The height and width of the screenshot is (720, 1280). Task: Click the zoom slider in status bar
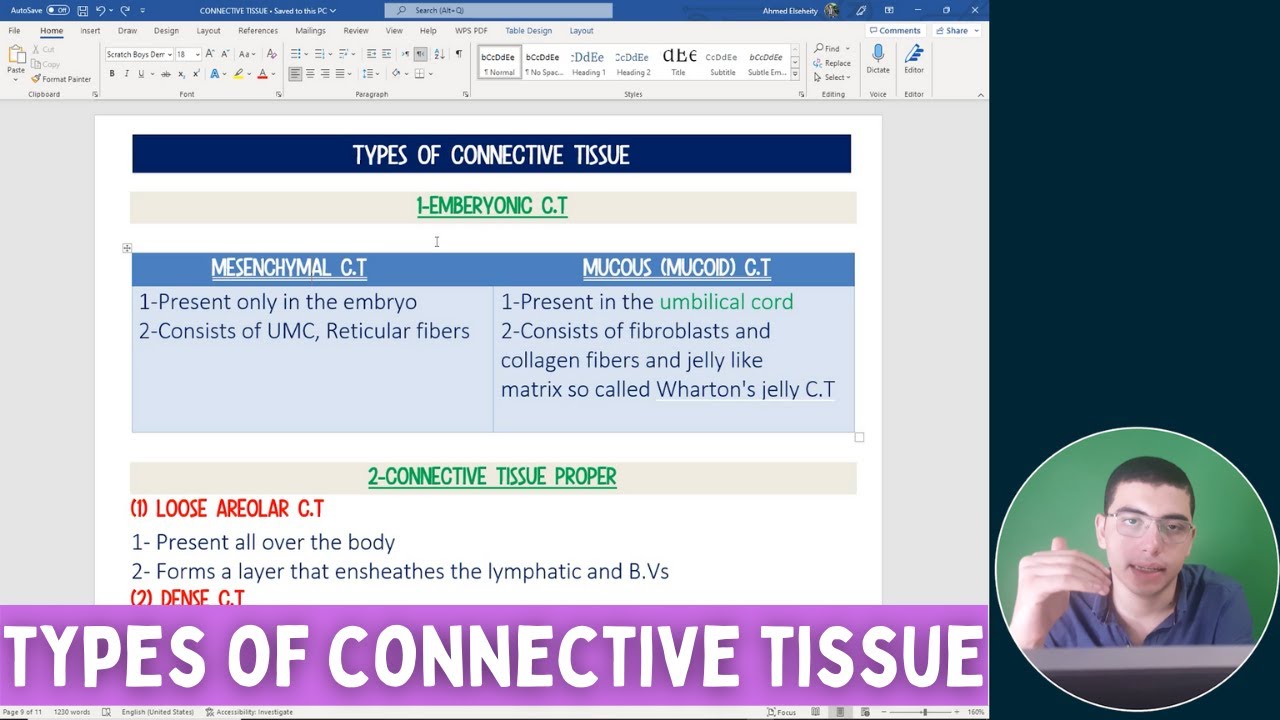[923, 712]
